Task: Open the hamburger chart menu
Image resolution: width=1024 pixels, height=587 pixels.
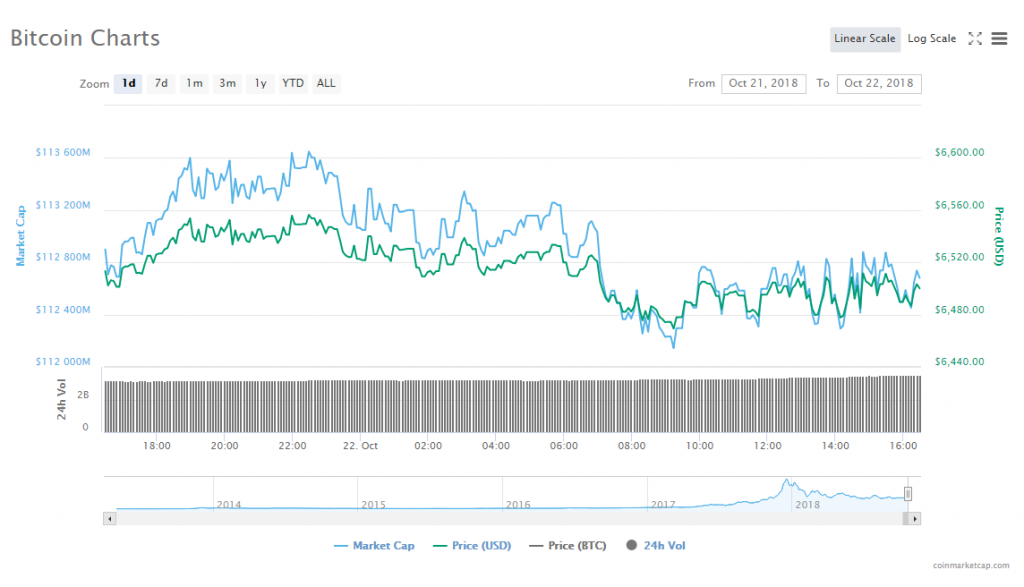Action: [999, 39]
